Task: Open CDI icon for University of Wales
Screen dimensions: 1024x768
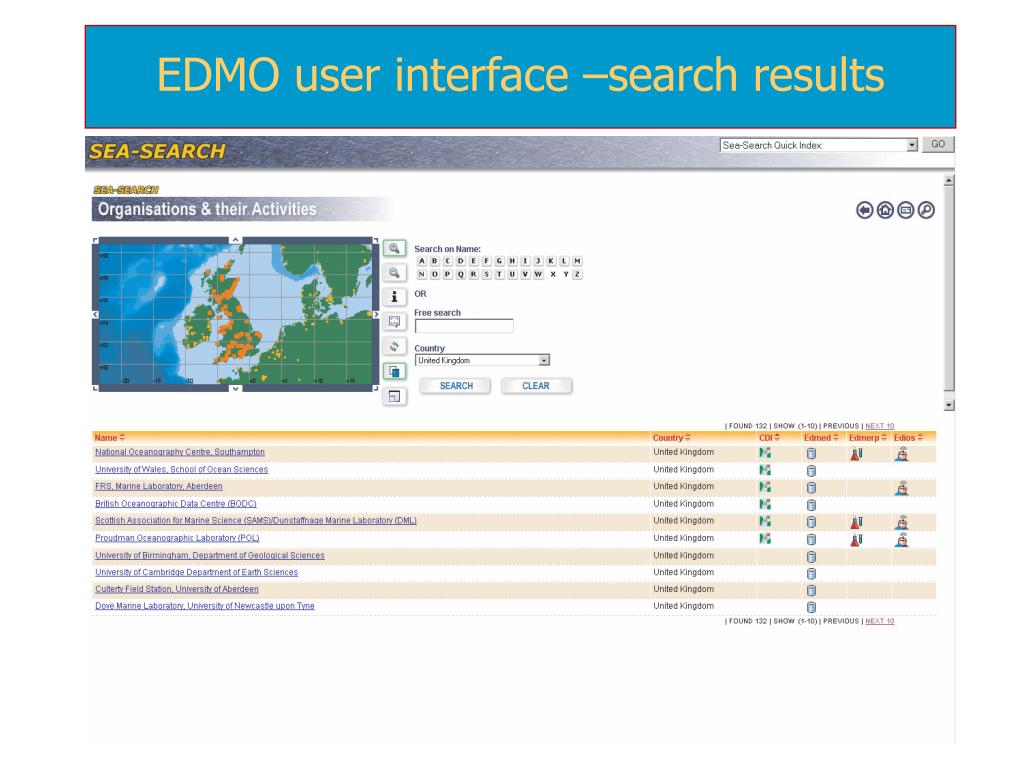Action: coord(765,470)
